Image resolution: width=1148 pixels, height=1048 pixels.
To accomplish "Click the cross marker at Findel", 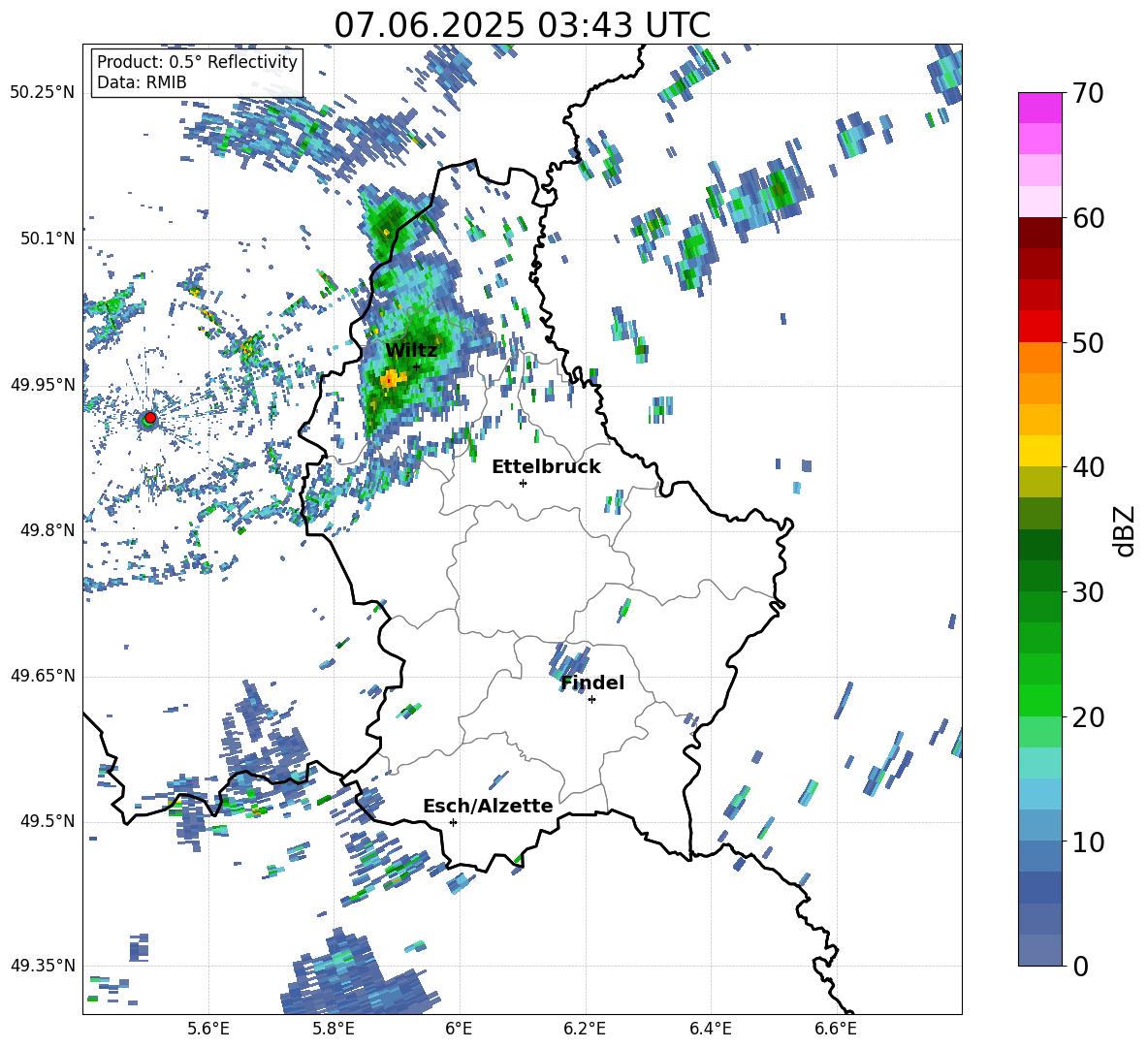I will [591, 700].
